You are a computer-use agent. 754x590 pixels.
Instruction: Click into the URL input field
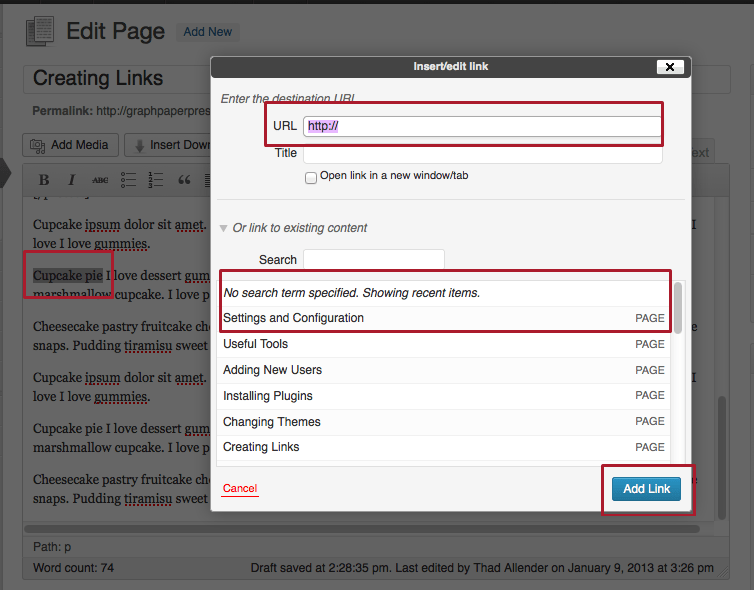click(x=482, y=126)
